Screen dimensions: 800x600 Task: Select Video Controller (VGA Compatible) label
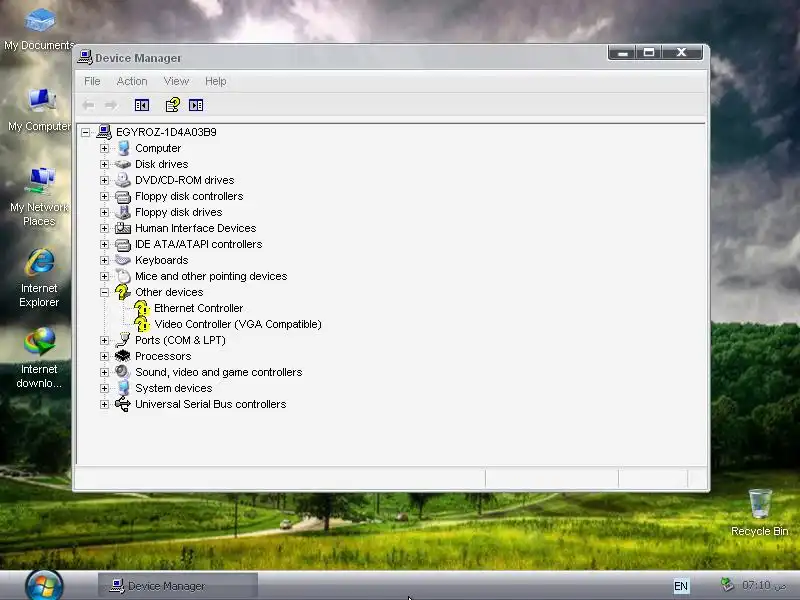[238, 324]
